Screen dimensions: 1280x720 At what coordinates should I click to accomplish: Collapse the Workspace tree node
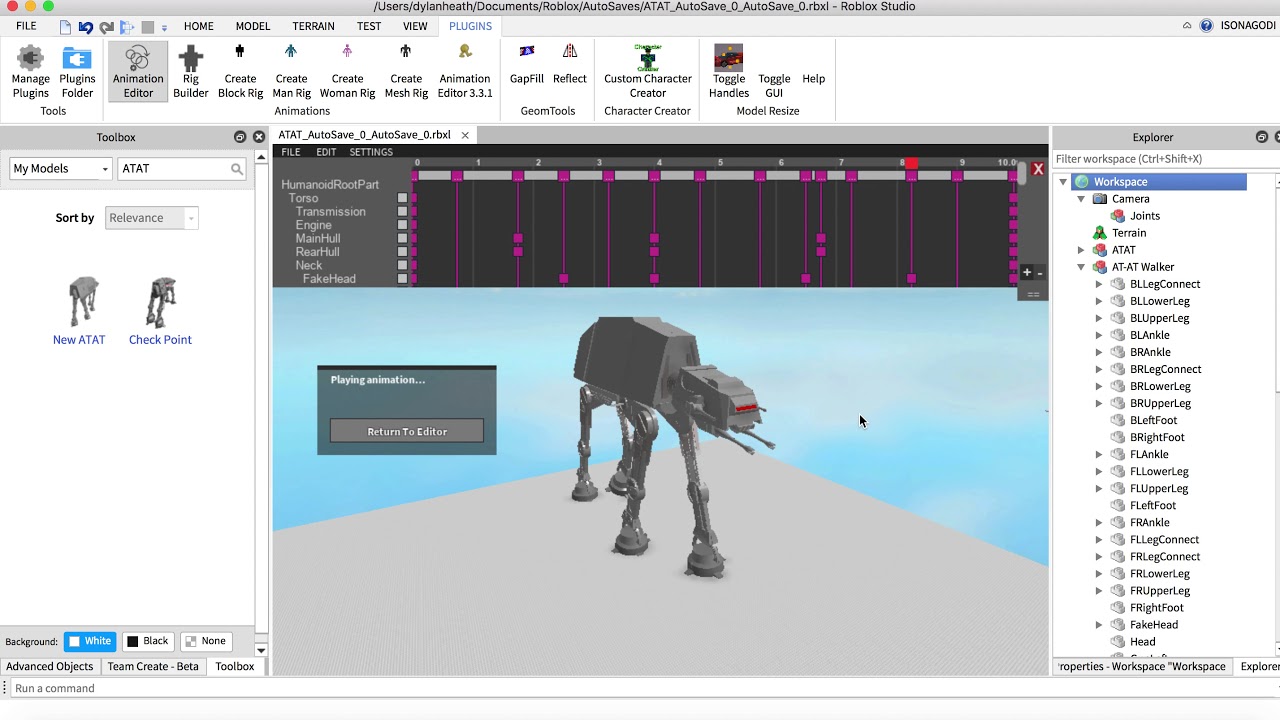tap(1063, 182)
